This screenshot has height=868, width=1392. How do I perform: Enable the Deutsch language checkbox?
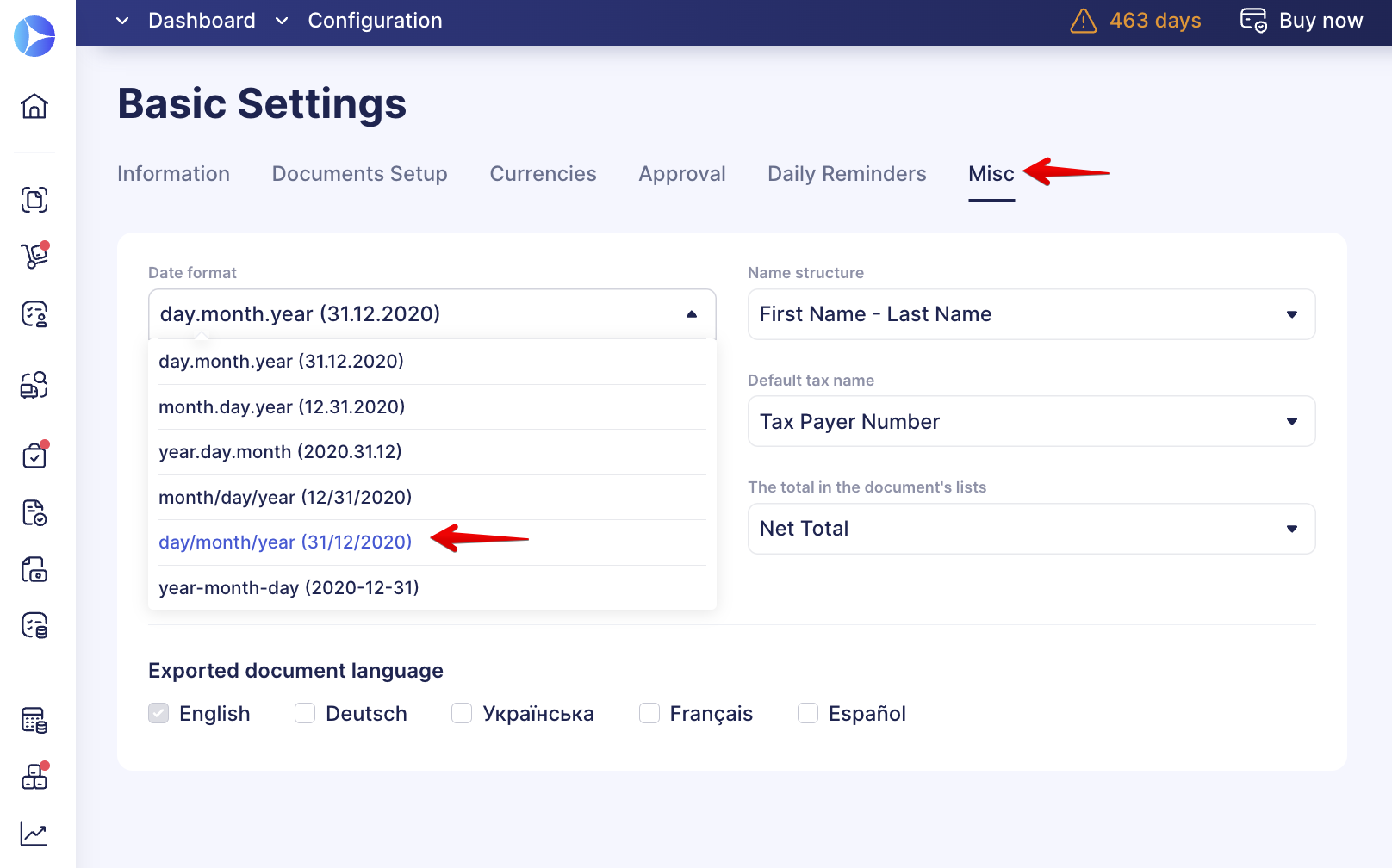coord(305,713)
